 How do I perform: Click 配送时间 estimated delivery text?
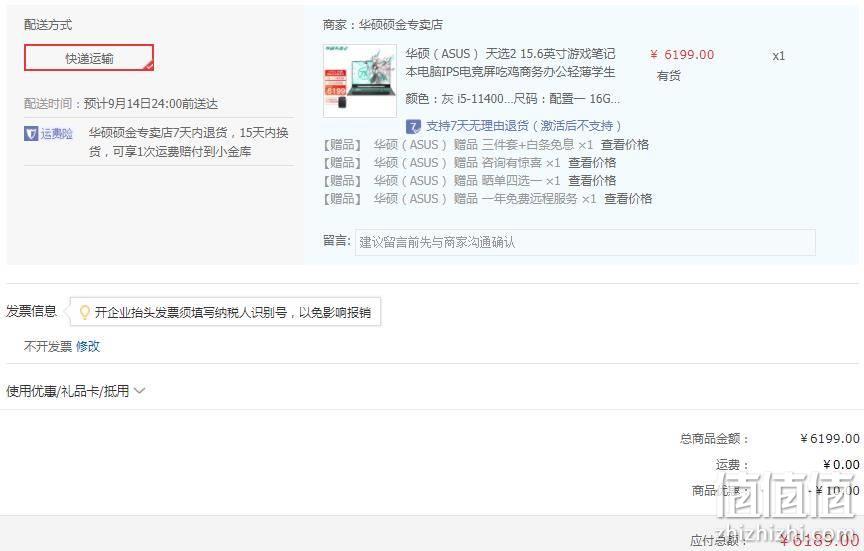121,104
